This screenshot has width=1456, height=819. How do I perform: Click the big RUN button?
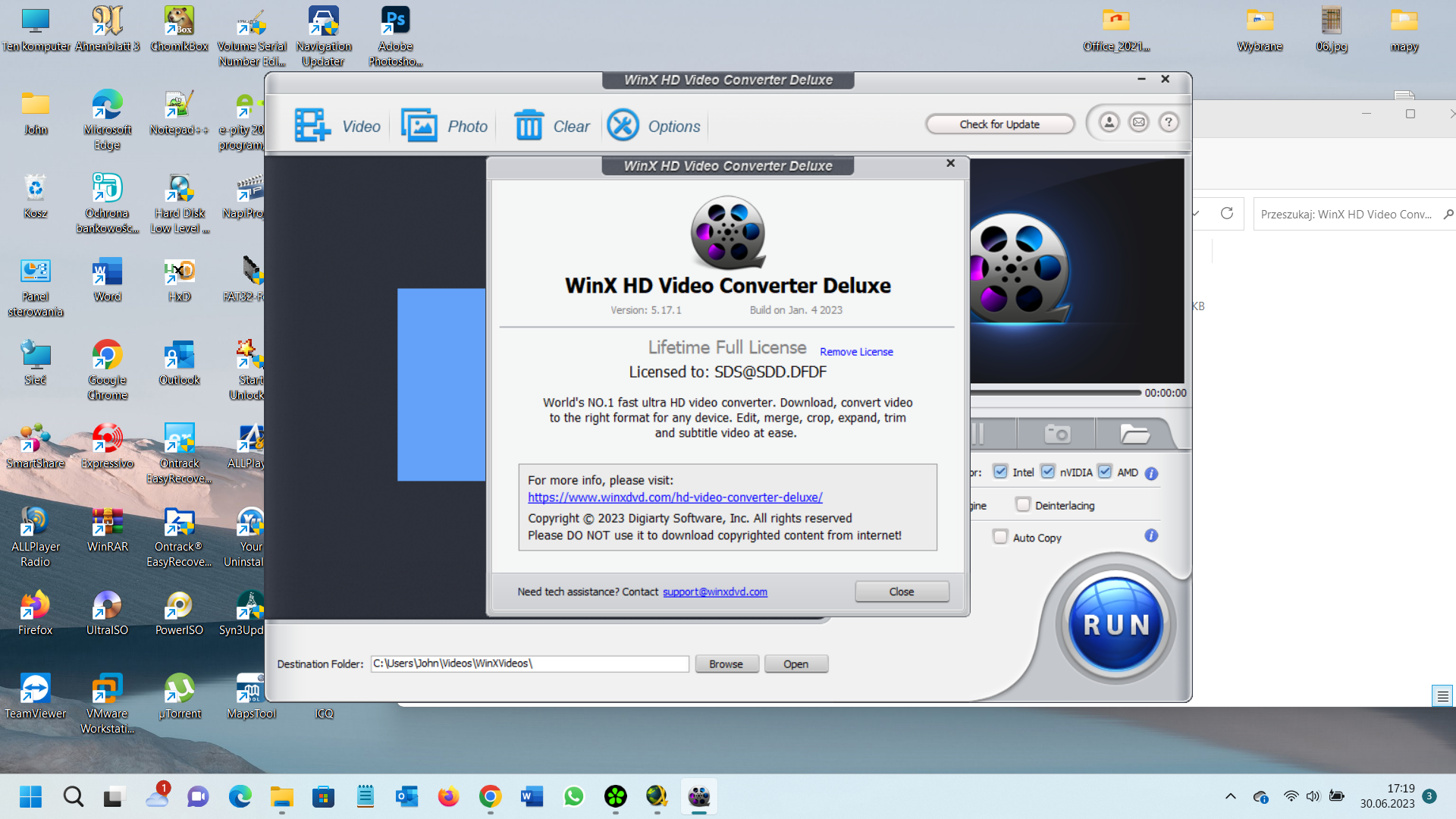click(1116, 625)
